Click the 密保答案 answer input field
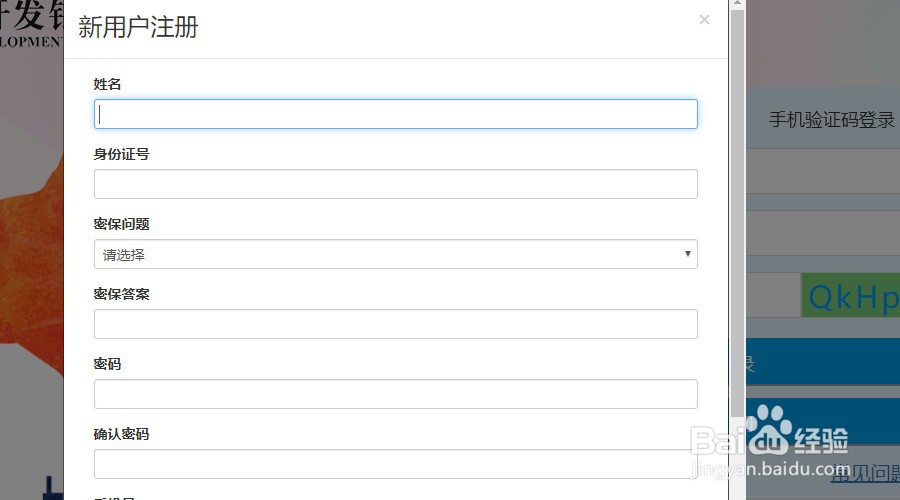 (x=395, y=324)
